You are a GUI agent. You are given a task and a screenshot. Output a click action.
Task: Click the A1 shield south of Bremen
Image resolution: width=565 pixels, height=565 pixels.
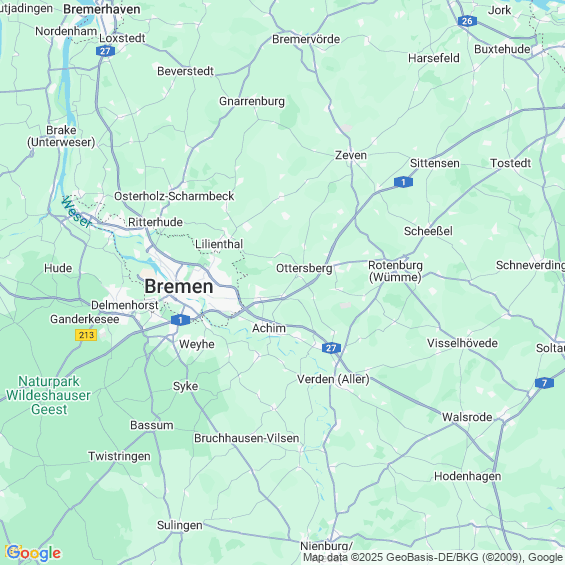tap(180, 320)
